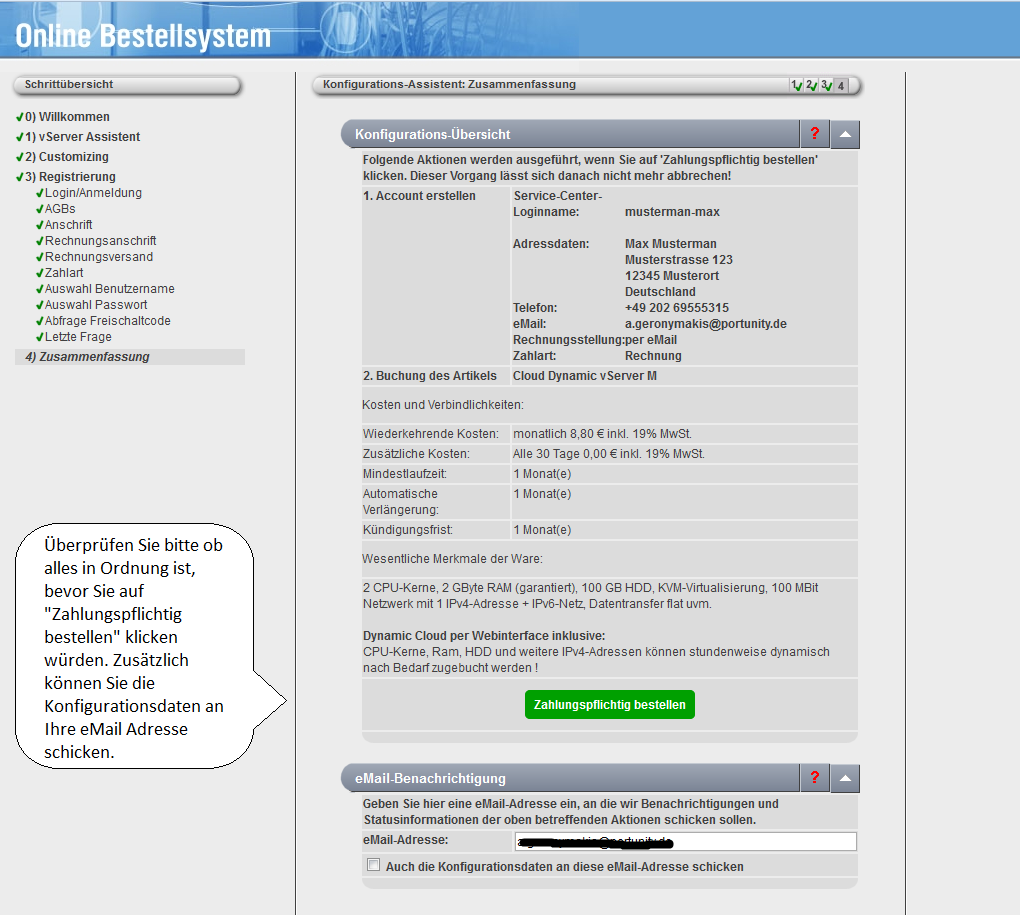Select 4) Zusammenfassung in step overview
The image size is (1020, 915).
pos(87,357)
